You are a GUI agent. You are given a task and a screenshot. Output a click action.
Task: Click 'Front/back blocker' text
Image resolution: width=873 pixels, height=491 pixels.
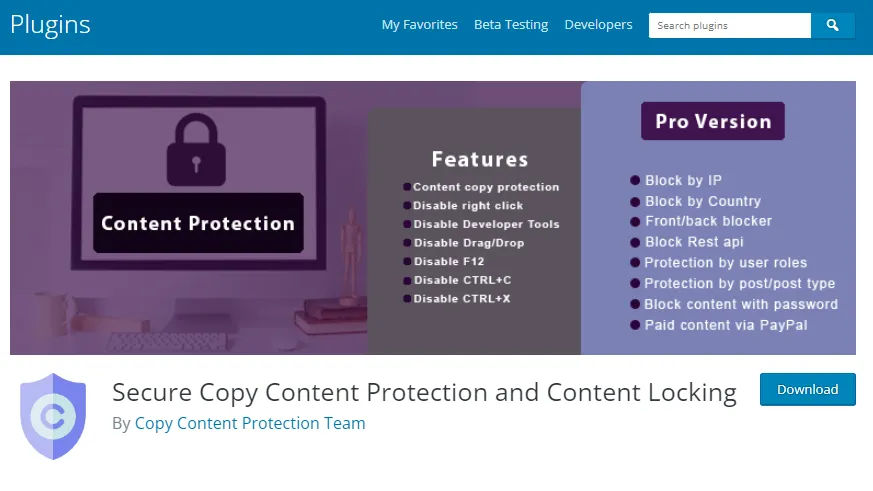[x=708, y=221]
